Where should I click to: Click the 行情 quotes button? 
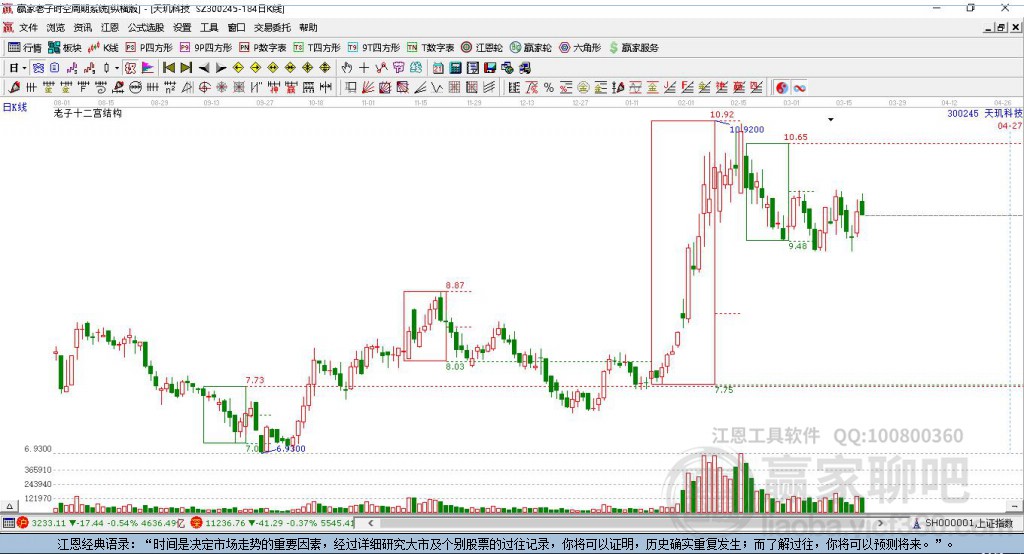pyautogui.click(x=25, y=48)
